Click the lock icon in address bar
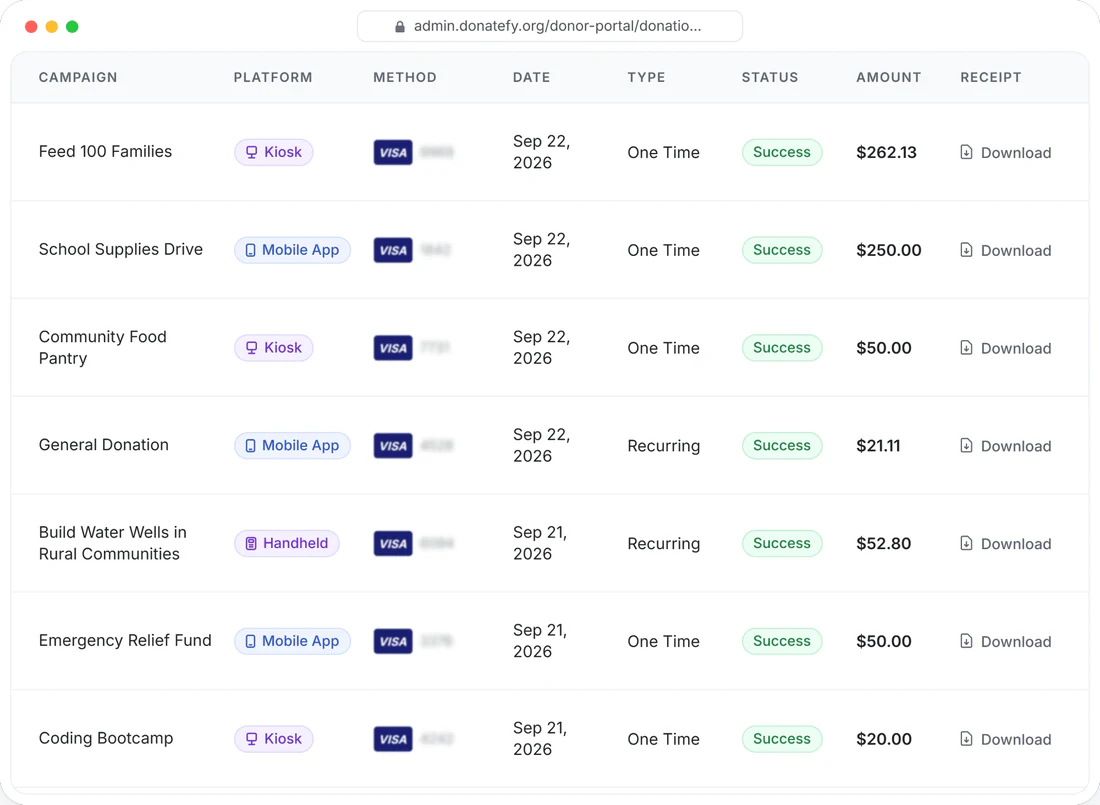The image size is (1100, 805). click(x=400, y=27)
